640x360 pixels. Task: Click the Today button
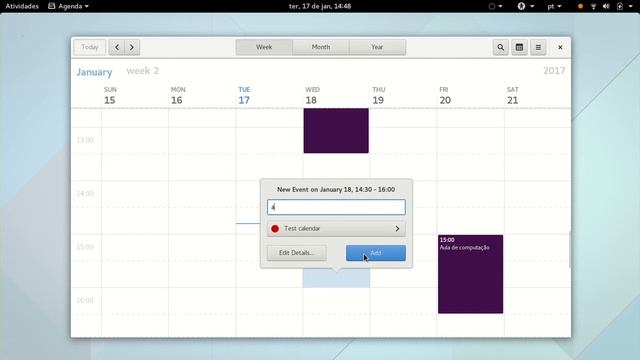tap(90, 47)
